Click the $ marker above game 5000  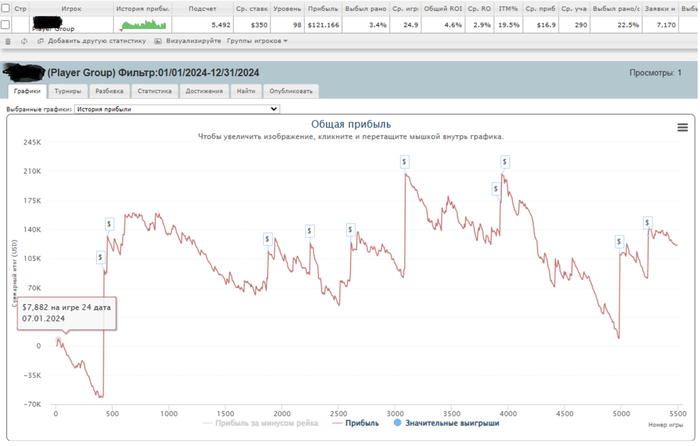click(619, 242)
